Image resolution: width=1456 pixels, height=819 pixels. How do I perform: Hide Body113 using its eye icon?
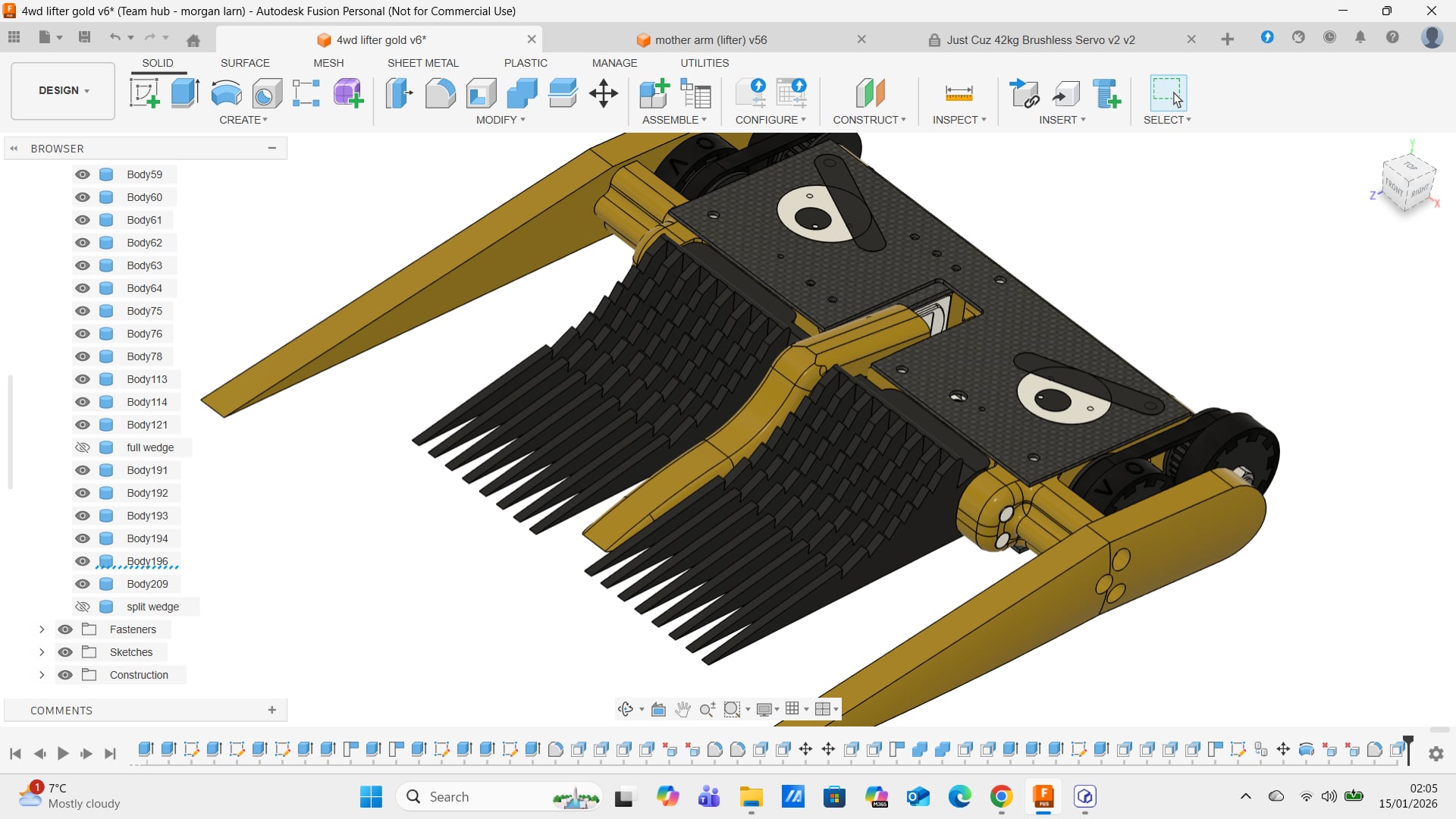pos(83,379)
